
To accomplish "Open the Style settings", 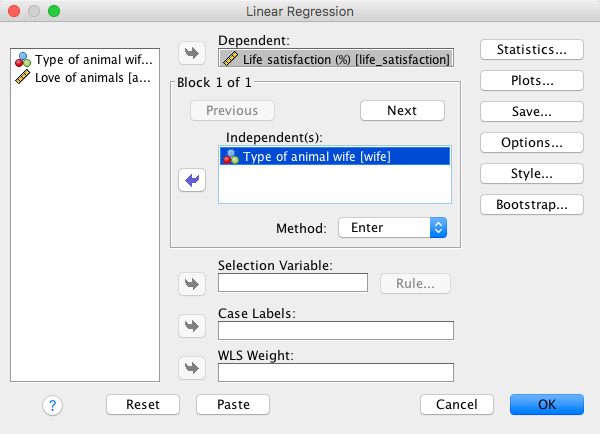I will click(x=532, y=173).
